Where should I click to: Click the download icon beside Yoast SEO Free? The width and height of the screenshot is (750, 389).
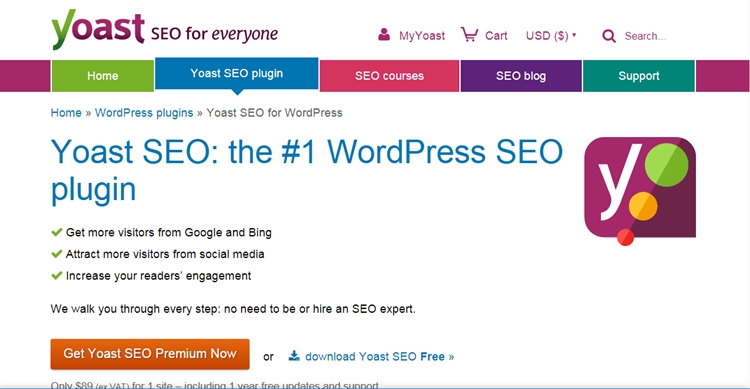click(x=294, y=356)
